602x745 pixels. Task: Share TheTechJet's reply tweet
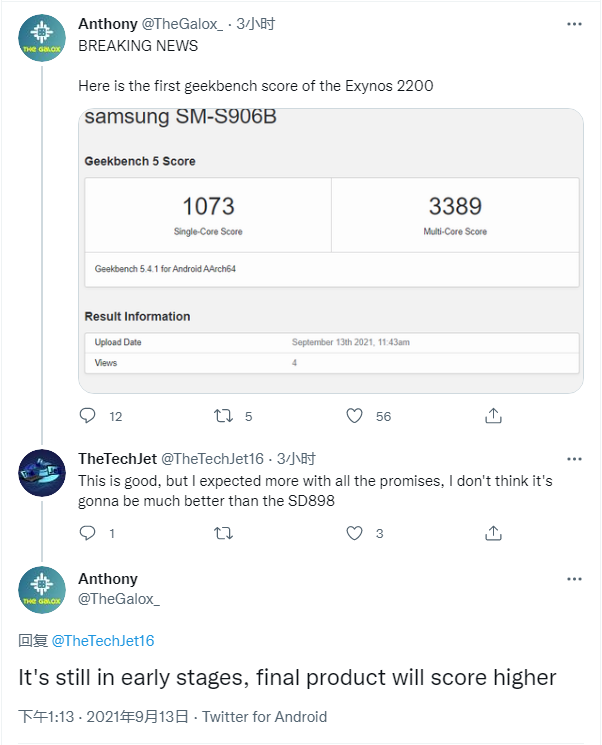(x=493, y=534)
